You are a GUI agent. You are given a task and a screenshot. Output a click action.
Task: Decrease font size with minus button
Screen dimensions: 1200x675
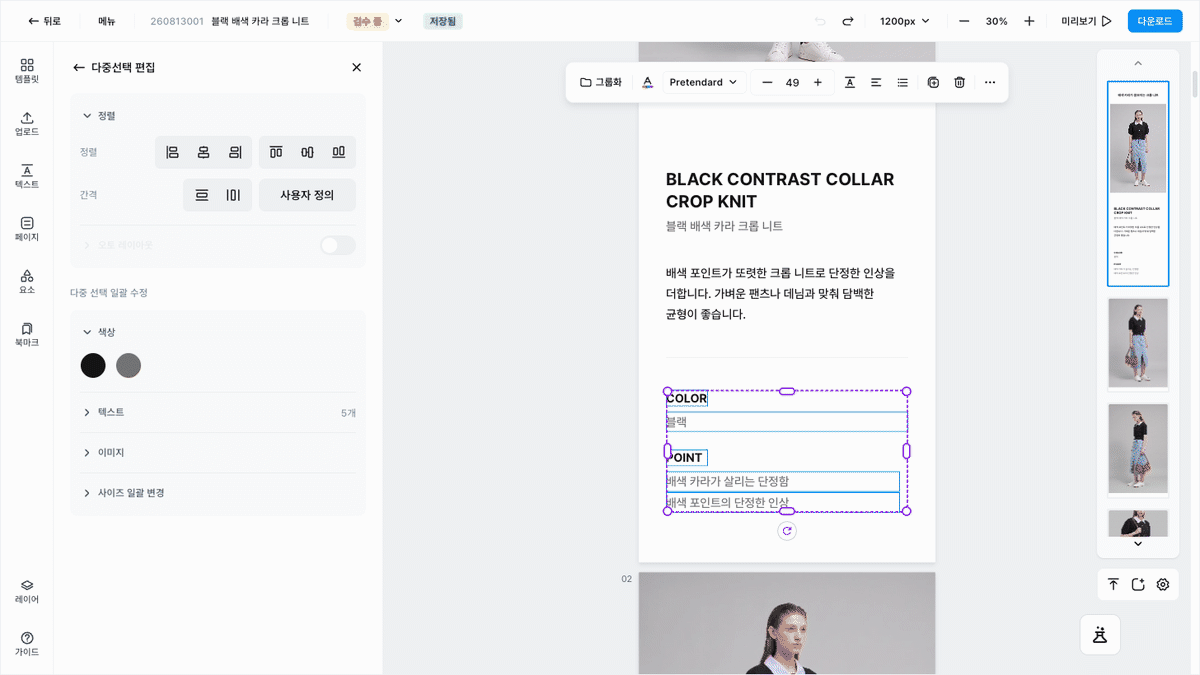pos(767,82)
